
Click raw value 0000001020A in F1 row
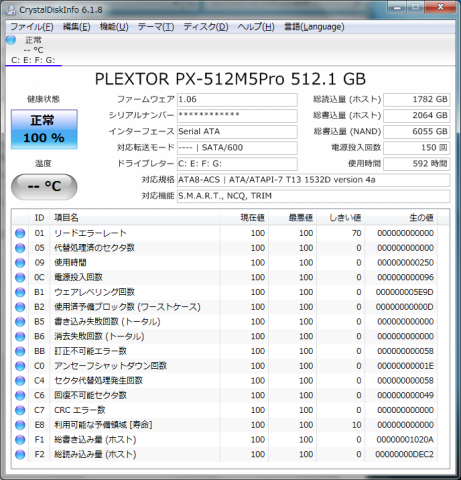point(405,440)
